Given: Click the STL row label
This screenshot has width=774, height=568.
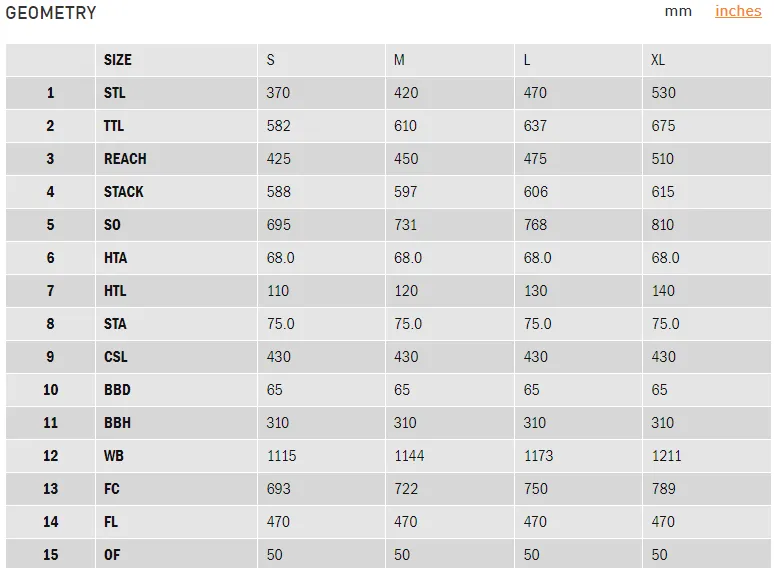Looking at the screenshot, I should coord(115,92).
